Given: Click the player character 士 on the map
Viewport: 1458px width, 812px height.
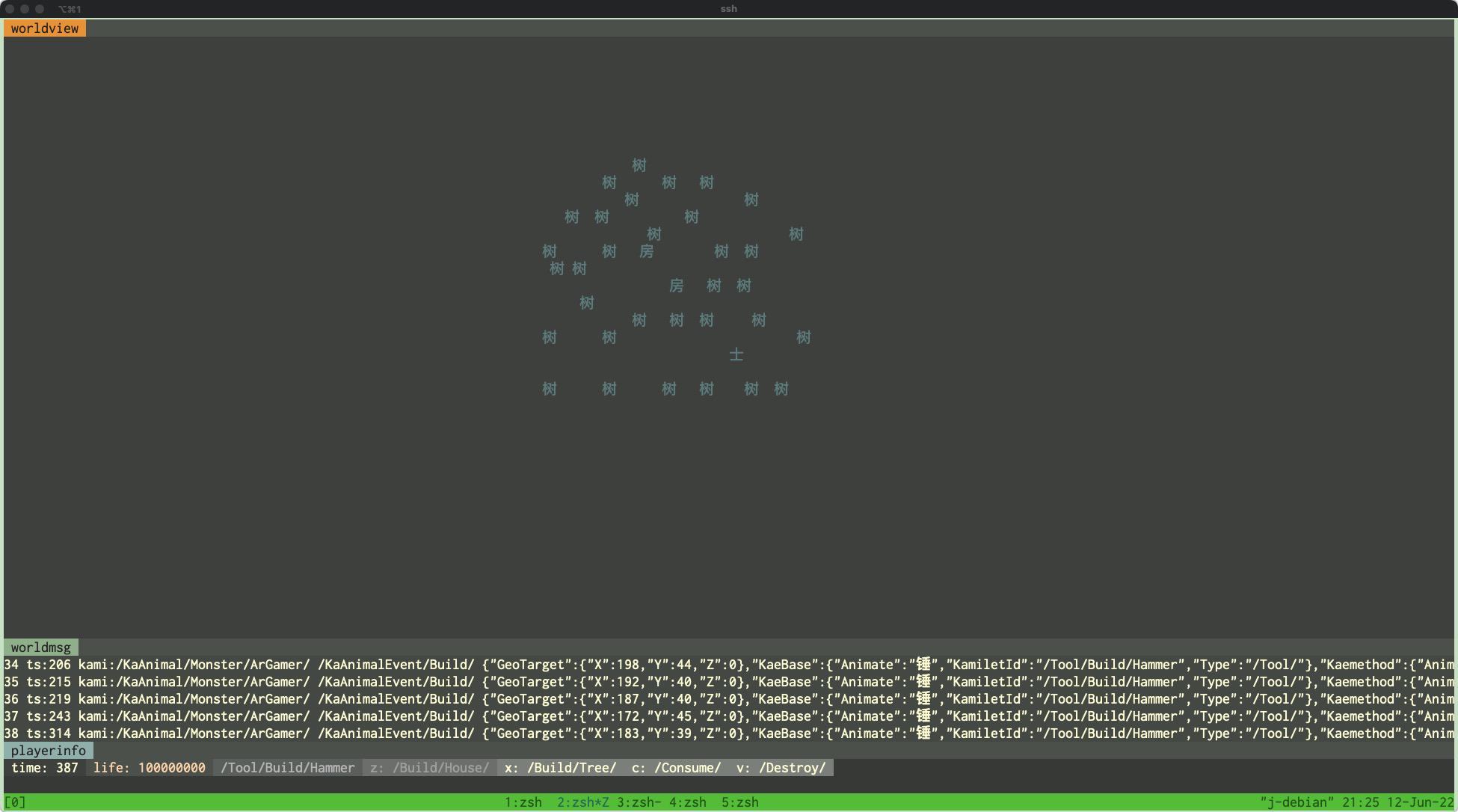Looking at the screenshot, I should tap(736, 354).
